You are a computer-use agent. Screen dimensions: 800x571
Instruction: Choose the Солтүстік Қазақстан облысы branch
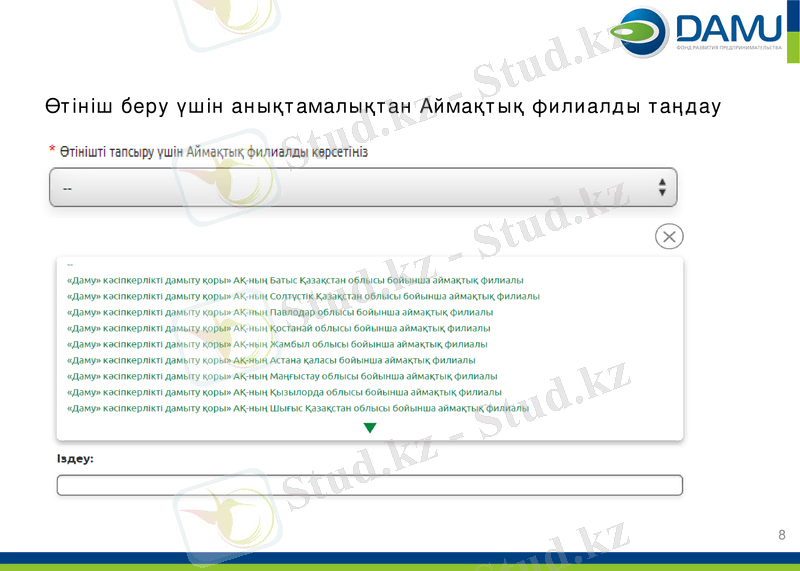303,296
